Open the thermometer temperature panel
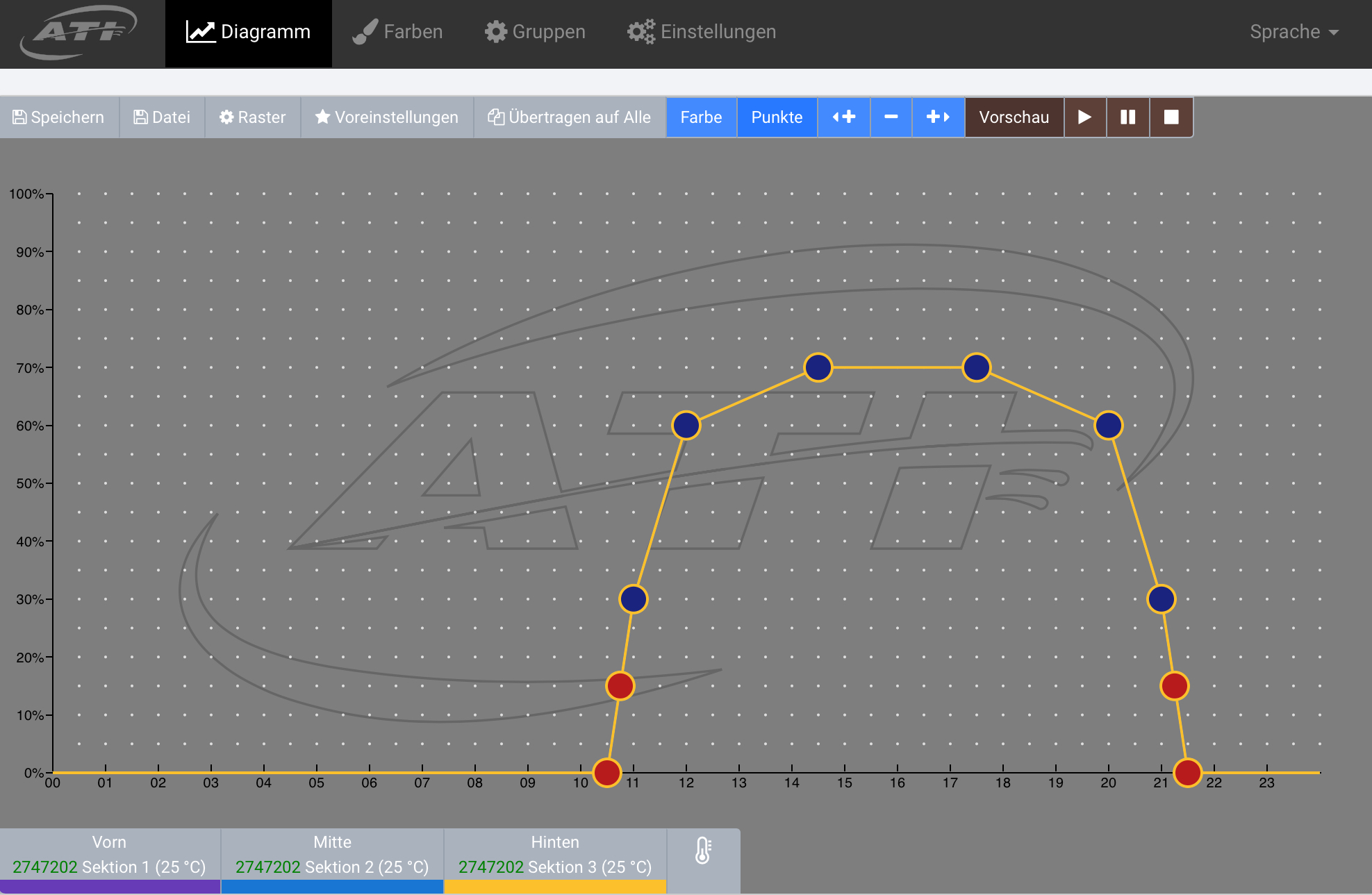1372x895 pixels. click(703, 851)
